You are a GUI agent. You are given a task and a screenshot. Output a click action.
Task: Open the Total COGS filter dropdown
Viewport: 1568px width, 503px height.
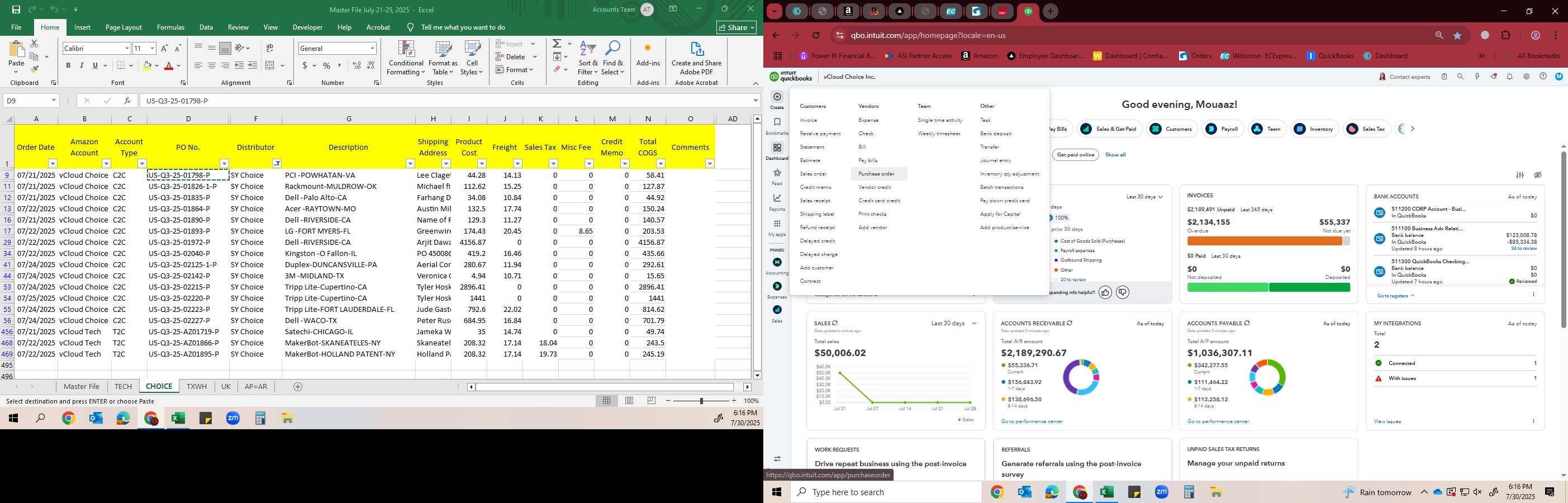pos(661,163)
